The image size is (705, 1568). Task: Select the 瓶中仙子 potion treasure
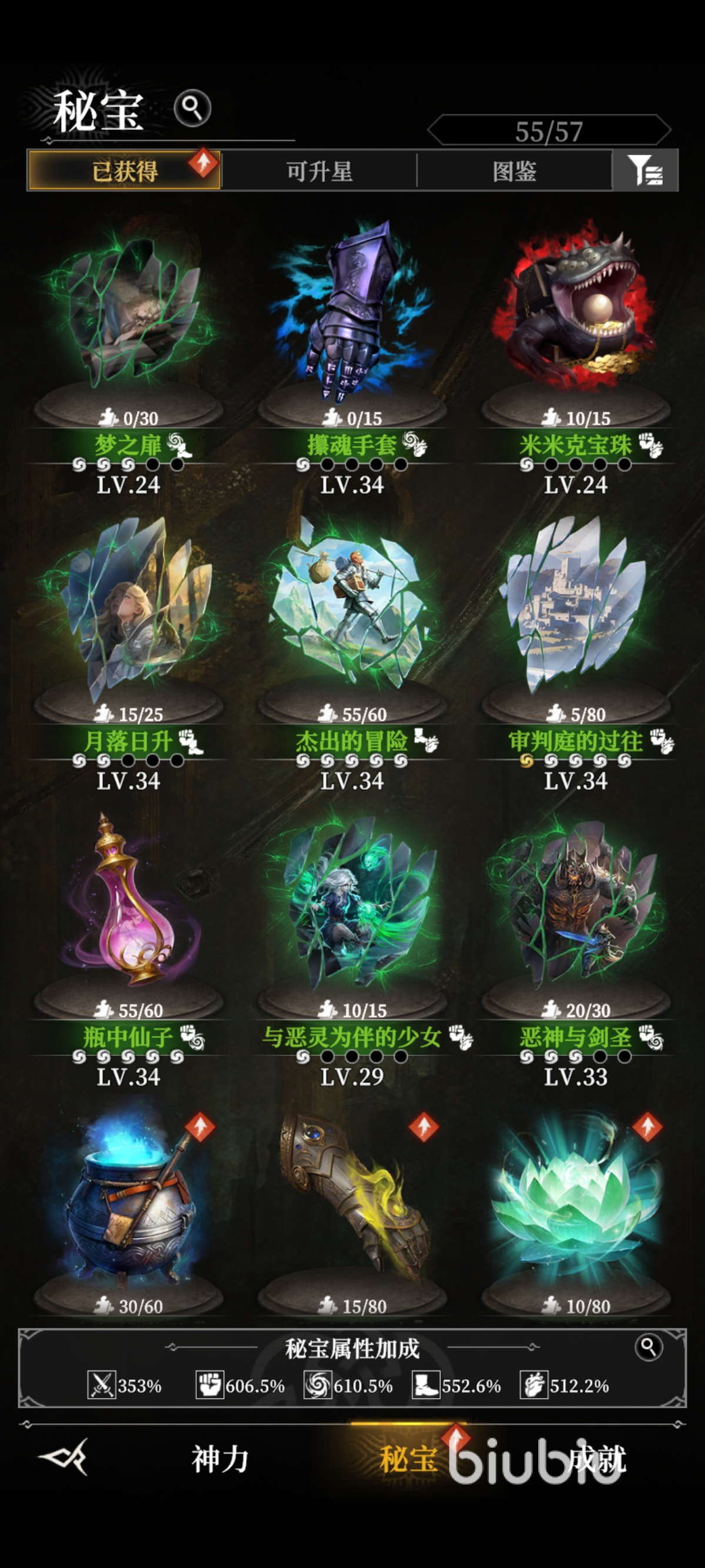click(x=129, y=901)
